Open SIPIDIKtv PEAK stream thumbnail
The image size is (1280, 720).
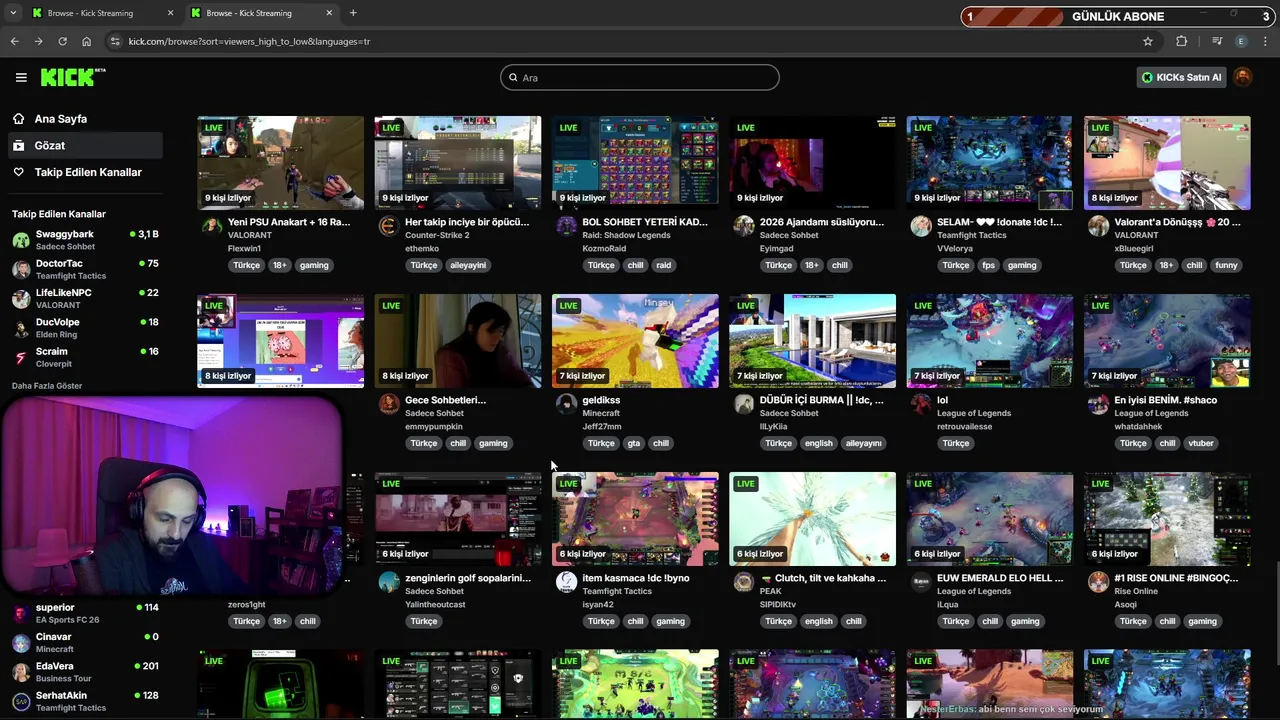point(812,519)
